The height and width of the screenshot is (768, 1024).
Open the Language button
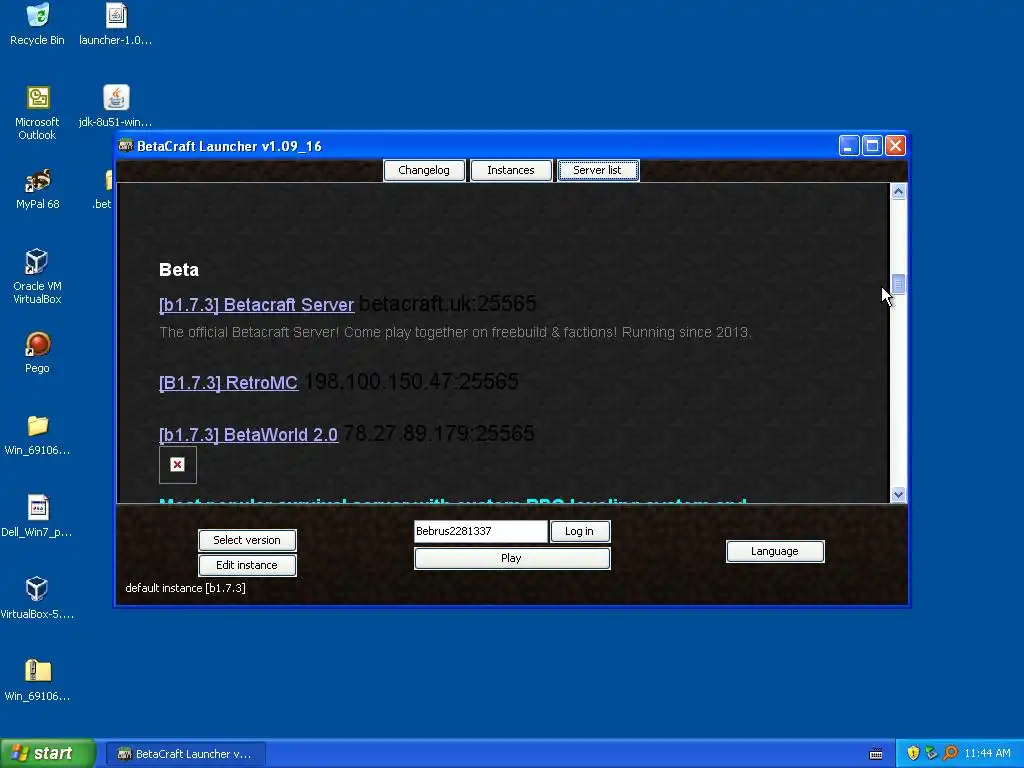click(x=775, y=551)
